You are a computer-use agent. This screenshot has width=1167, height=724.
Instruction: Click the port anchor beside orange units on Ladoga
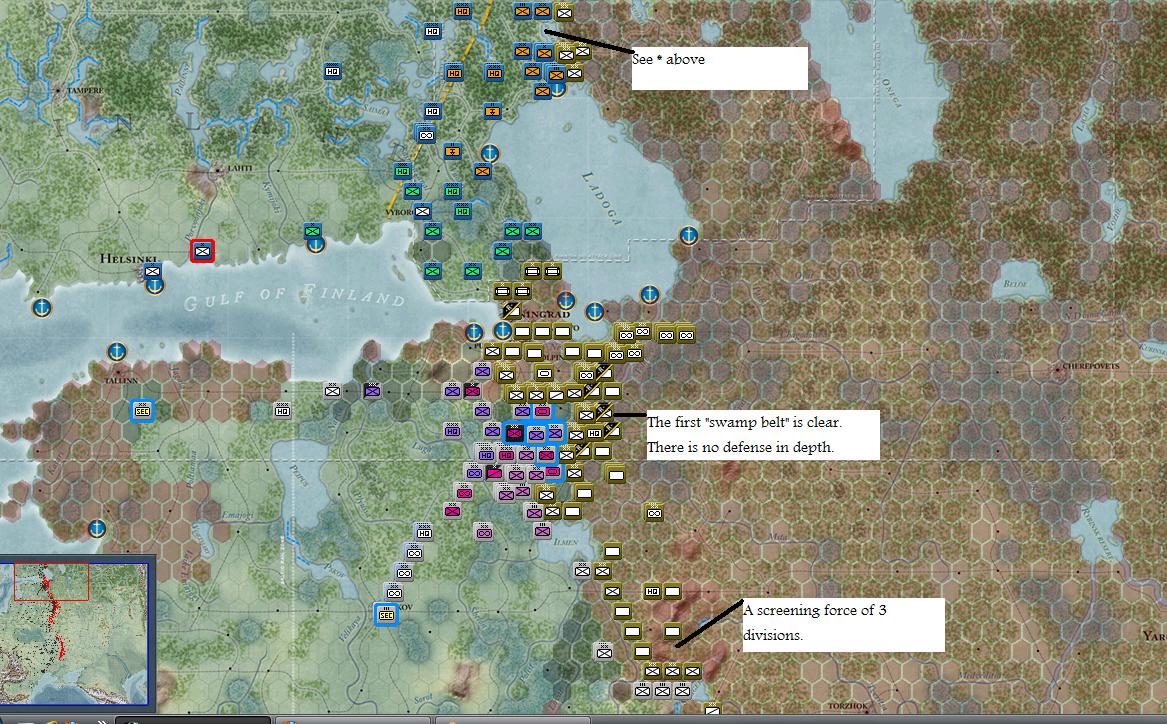pos(557,89)
